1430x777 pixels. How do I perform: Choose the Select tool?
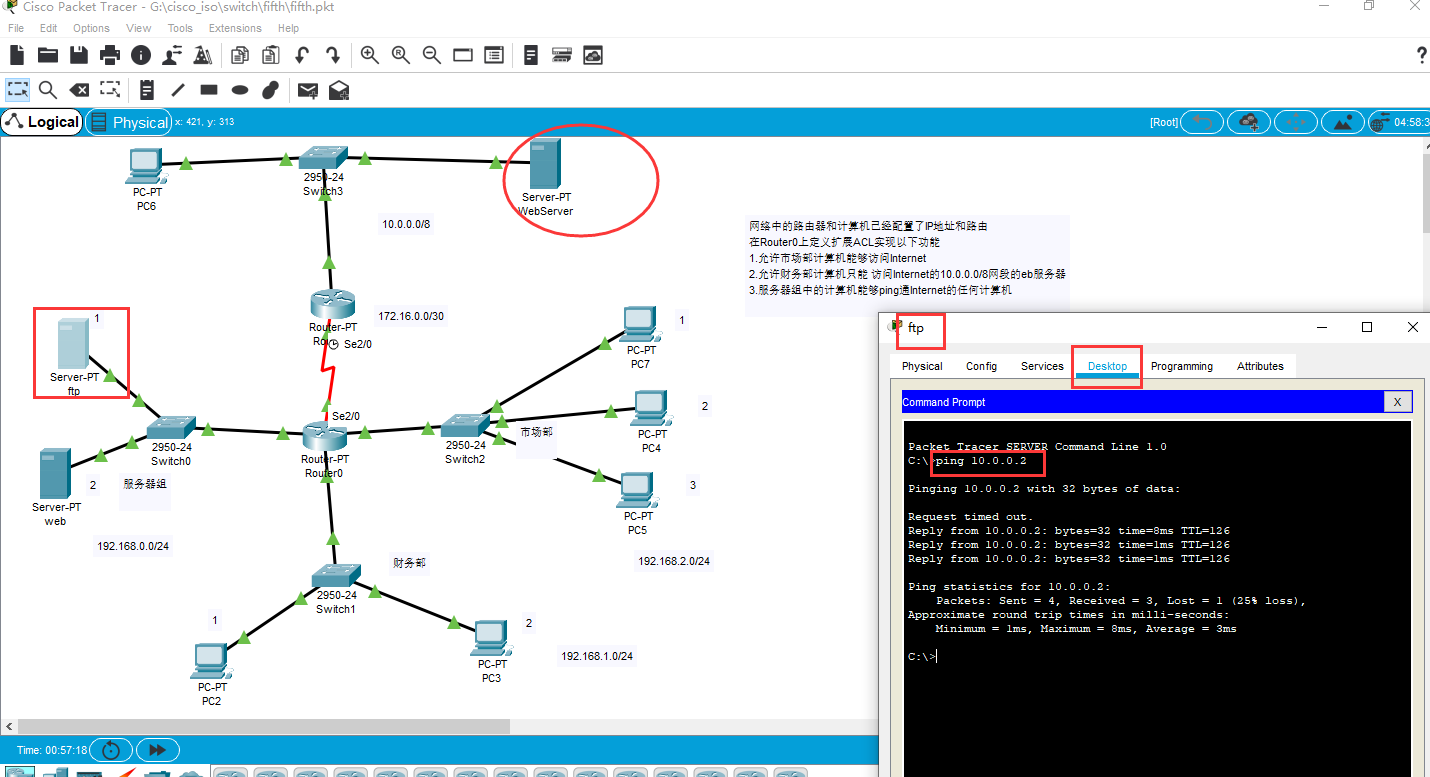click(x=17, y=90)
